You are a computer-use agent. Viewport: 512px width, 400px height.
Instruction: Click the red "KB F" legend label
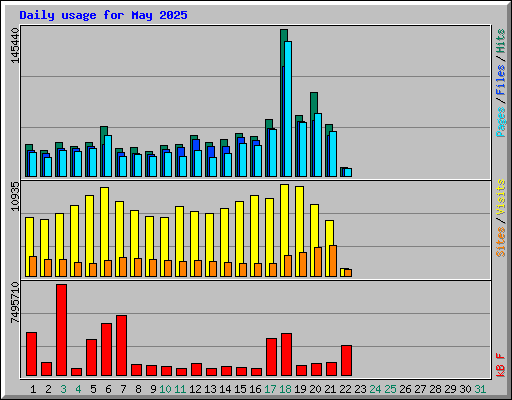point(501,365)
